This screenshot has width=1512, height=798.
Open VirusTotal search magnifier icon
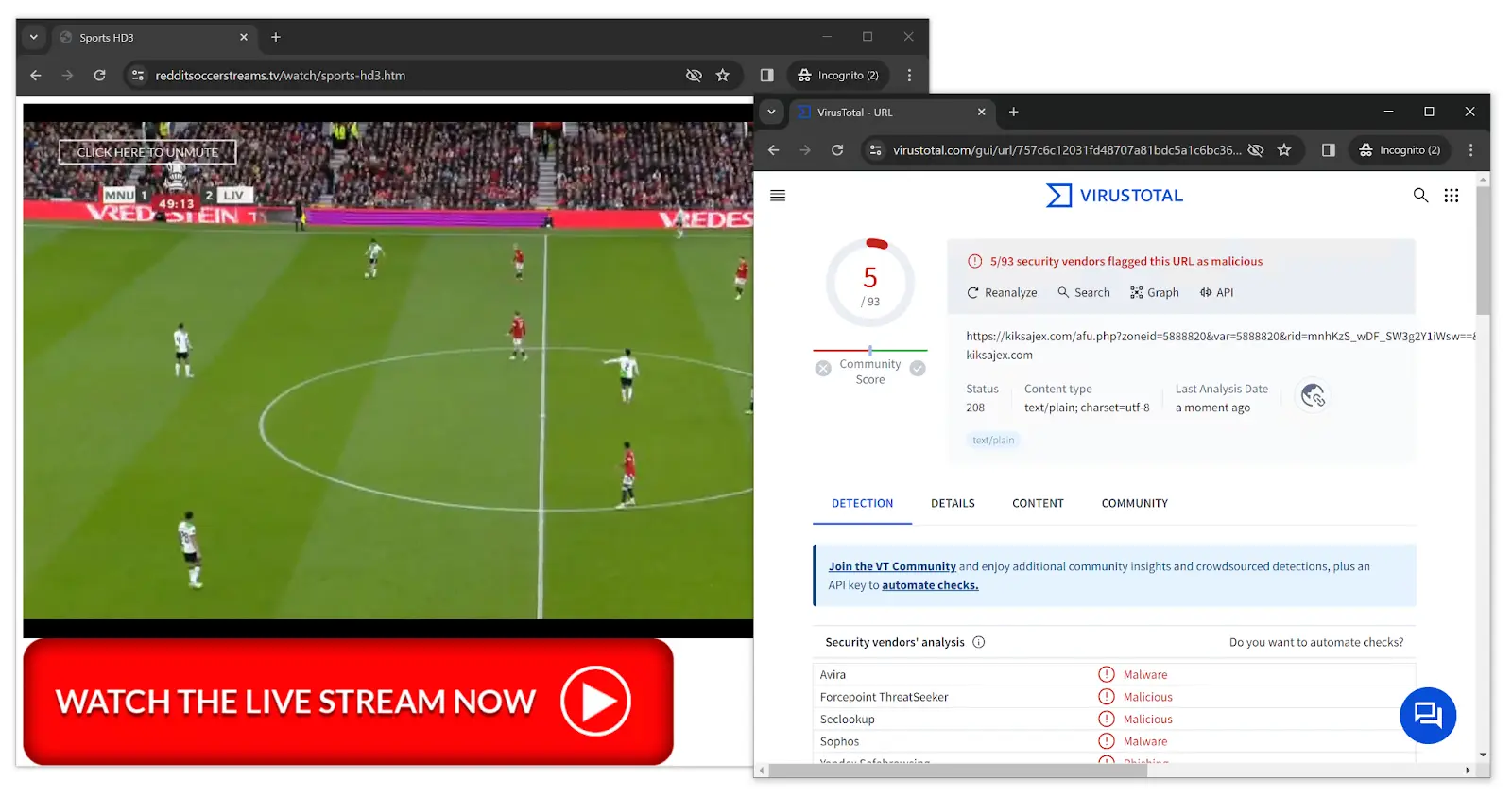1420,196
